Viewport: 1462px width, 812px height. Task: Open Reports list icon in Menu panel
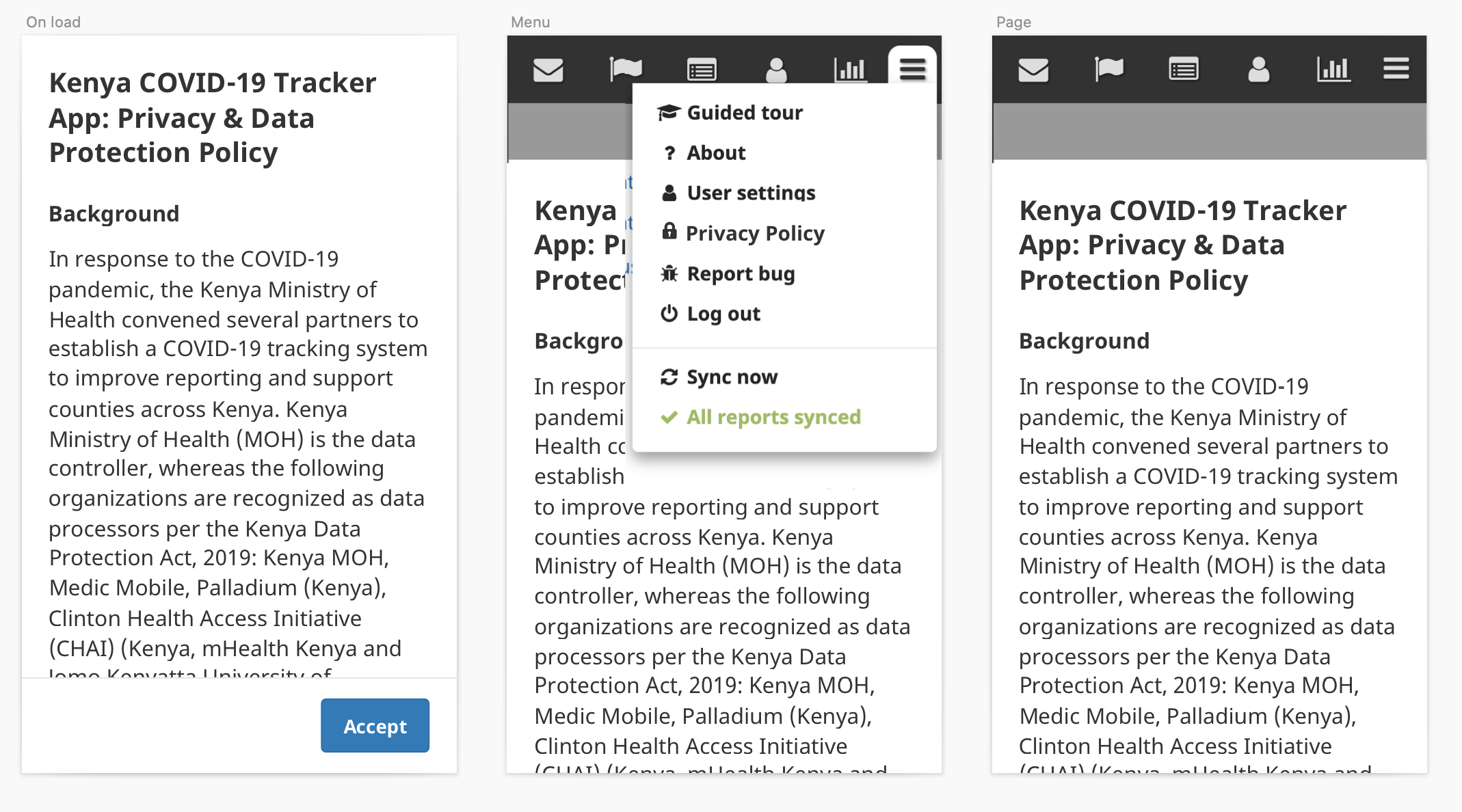pos(702,70)
